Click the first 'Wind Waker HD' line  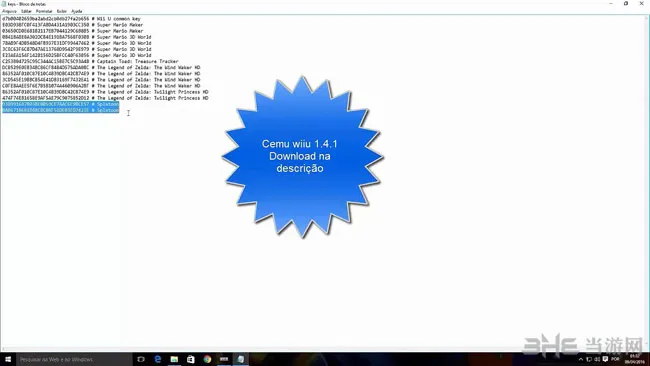[101, 68]
